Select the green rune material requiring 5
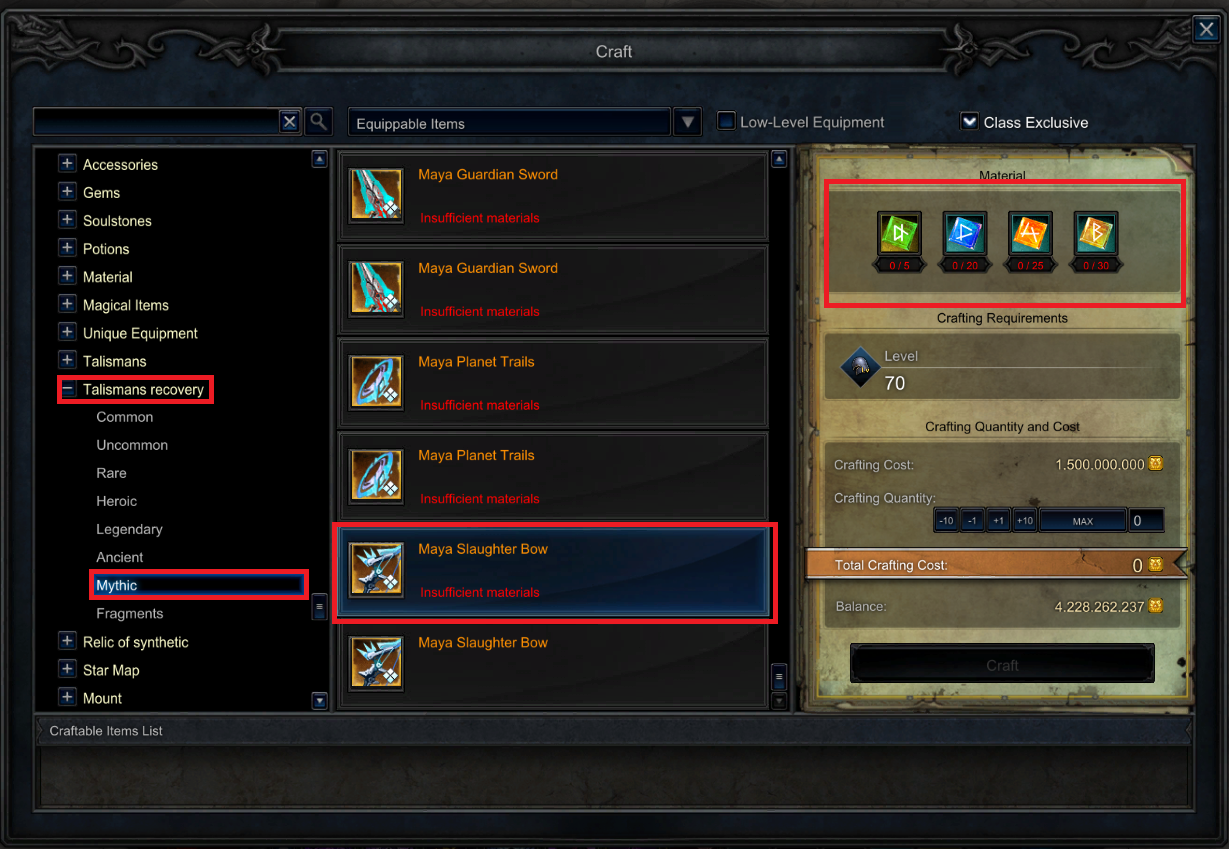 click(898, 233)
